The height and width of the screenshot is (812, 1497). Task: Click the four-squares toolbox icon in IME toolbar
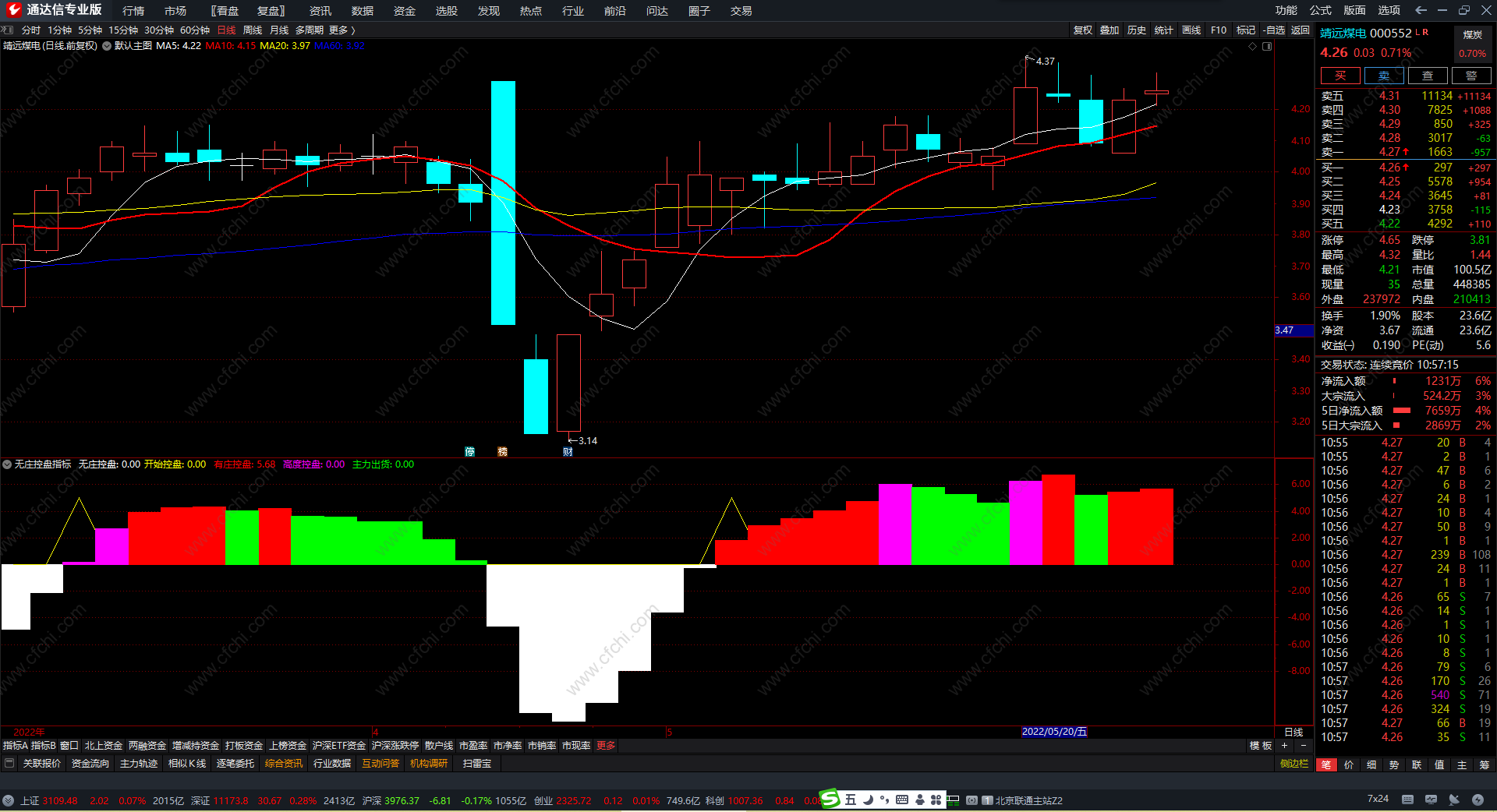click(x=936, y=800)
